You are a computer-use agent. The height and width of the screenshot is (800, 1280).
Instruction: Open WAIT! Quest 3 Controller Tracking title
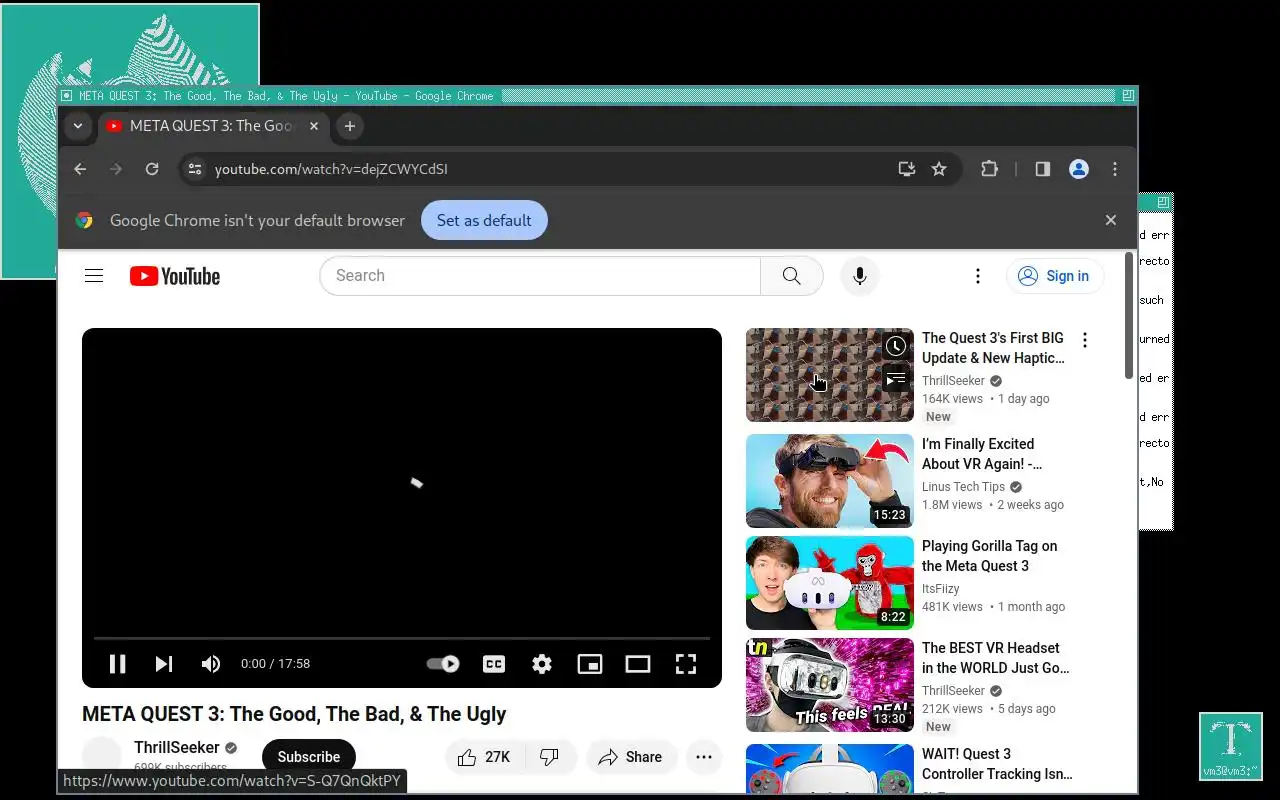pos(997,764)
